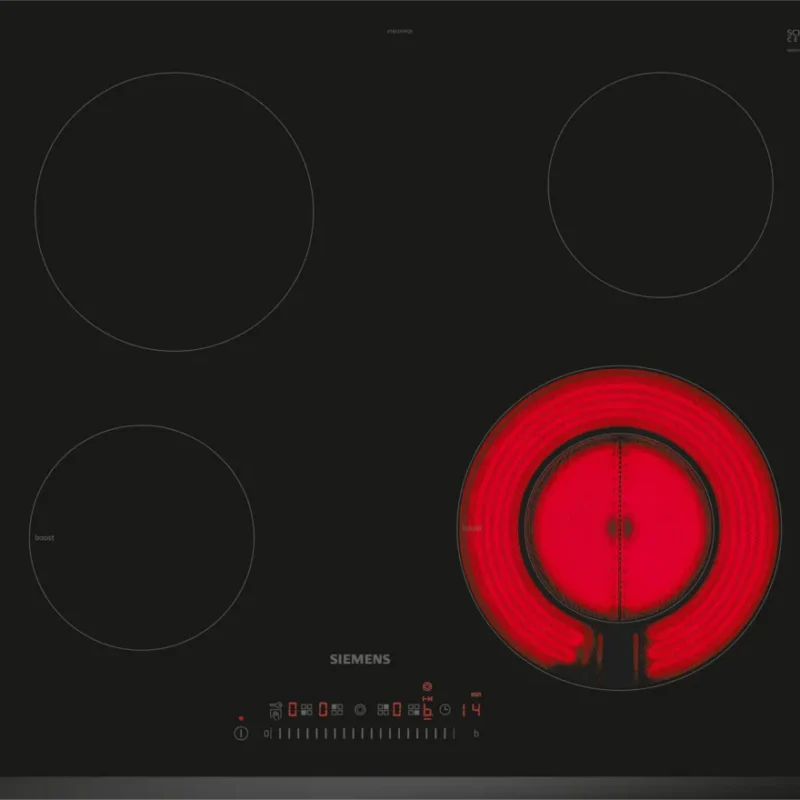Screen dimensions: 800x800
Task: Tap the first red '0' heat display
Action: click(x=293, y=709)
